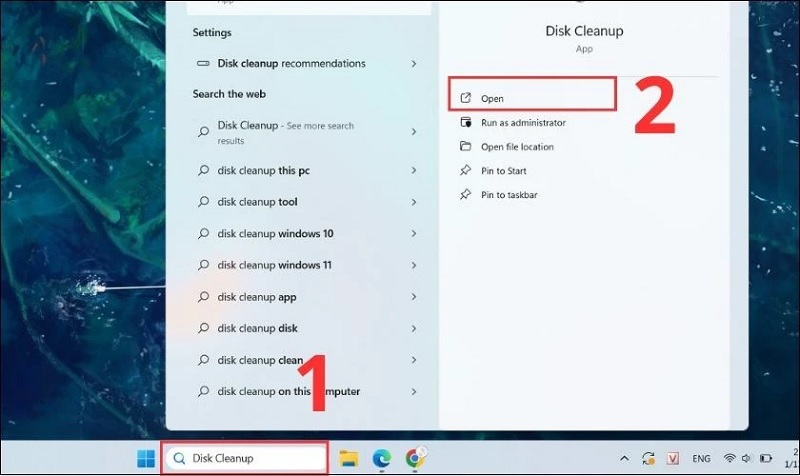800x476 pixels.
Task: Pin Disk Cleanup to Start
Action: click(x=504, y=171)
